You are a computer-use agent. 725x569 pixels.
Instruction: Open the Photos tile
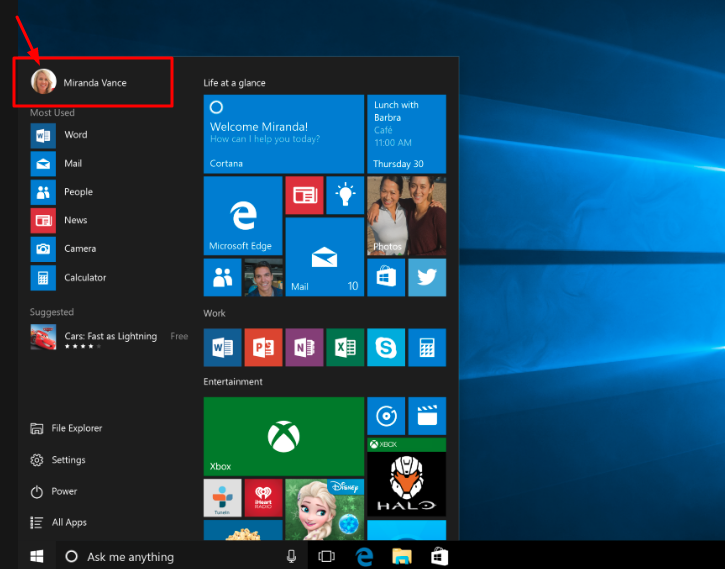point(406,215)
